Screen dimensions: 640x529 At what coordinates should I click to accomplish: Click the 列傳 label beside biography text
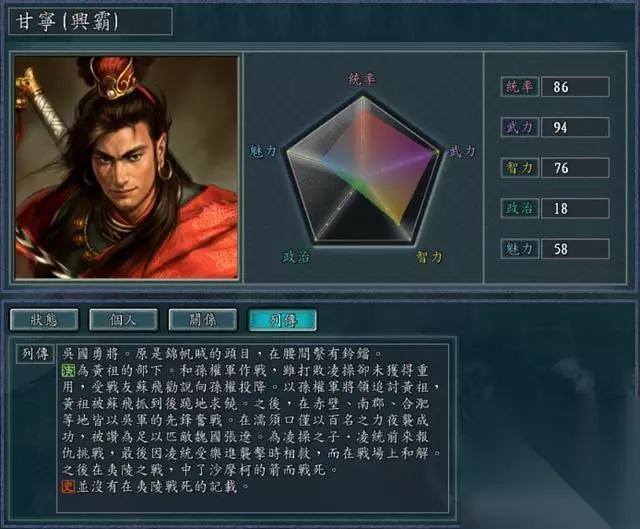coord(36,353)
